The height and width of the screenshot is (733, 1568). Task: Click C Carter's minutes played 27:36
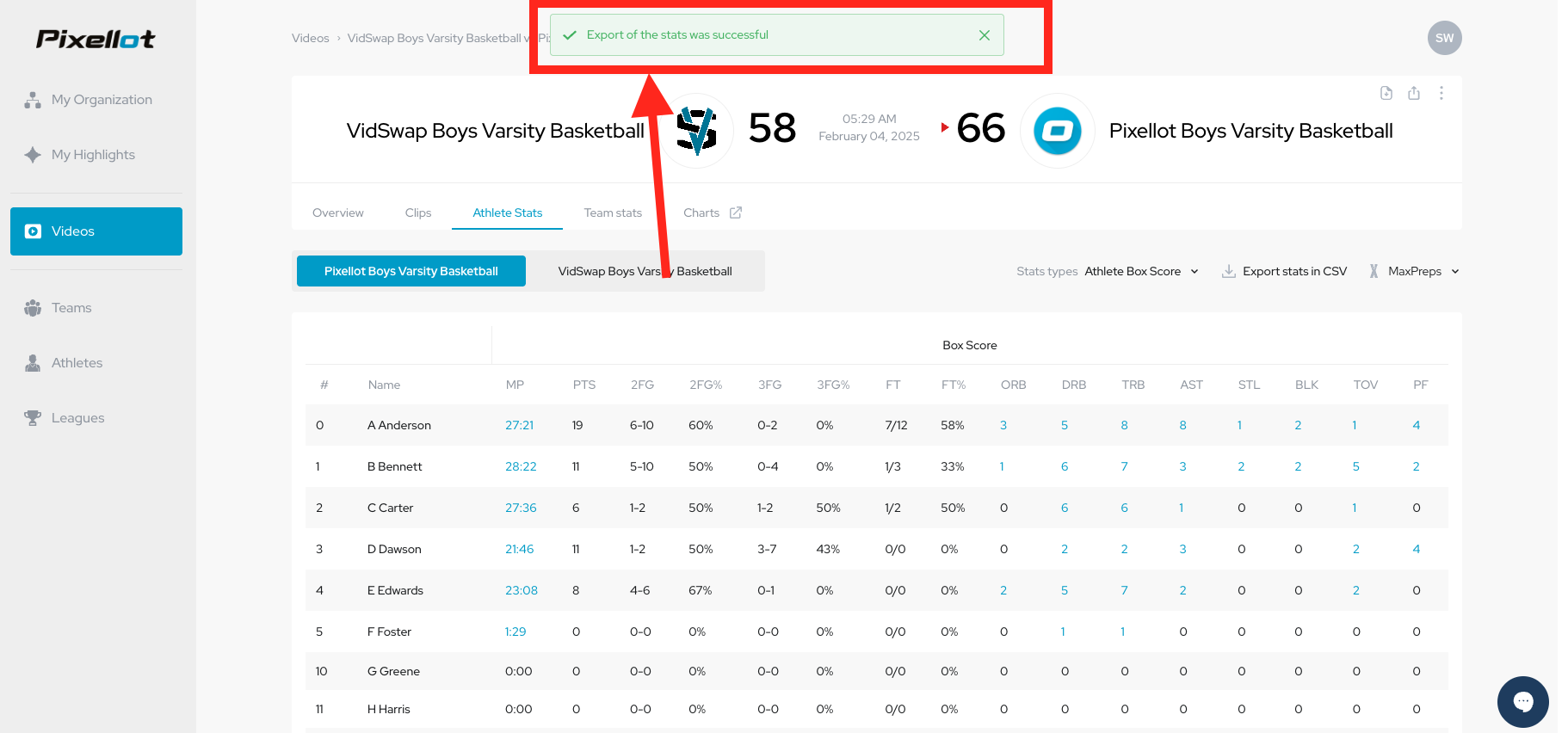[521, 508]
